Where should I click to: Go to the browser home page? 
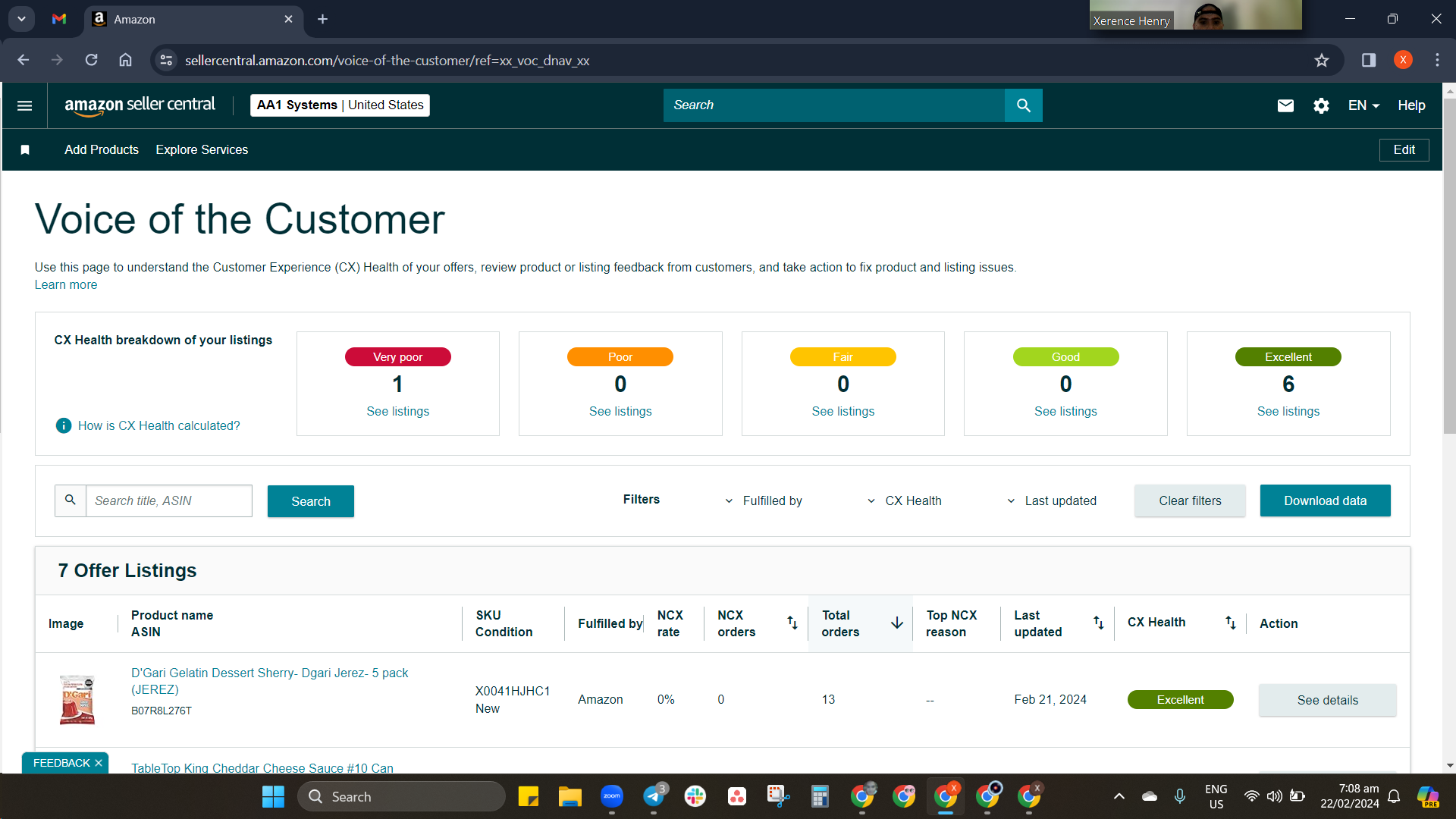[x=125, y=60]
